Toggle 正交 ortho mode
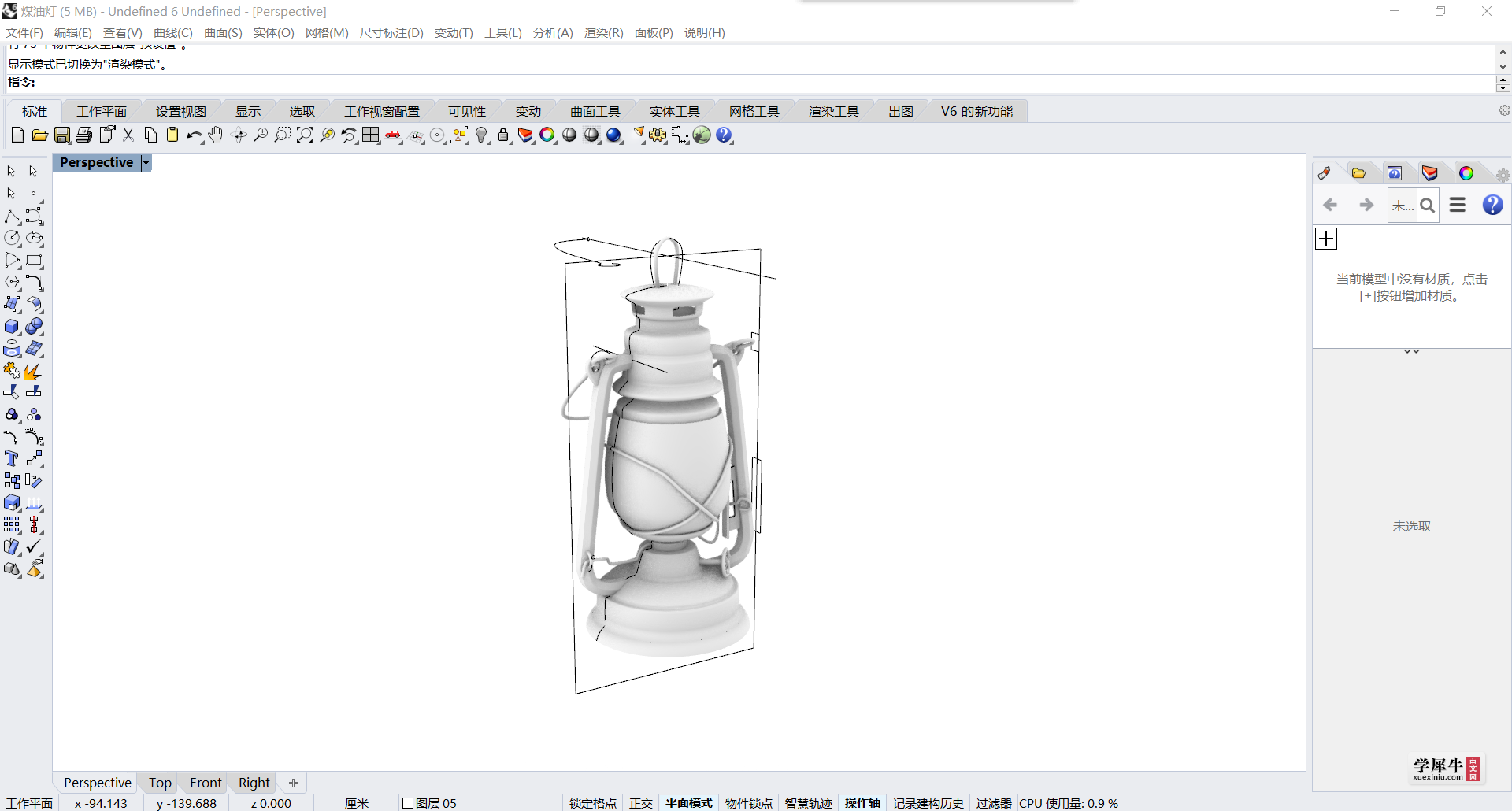The width and height of the screenshot is (1512, 811). tap(641, 803)
